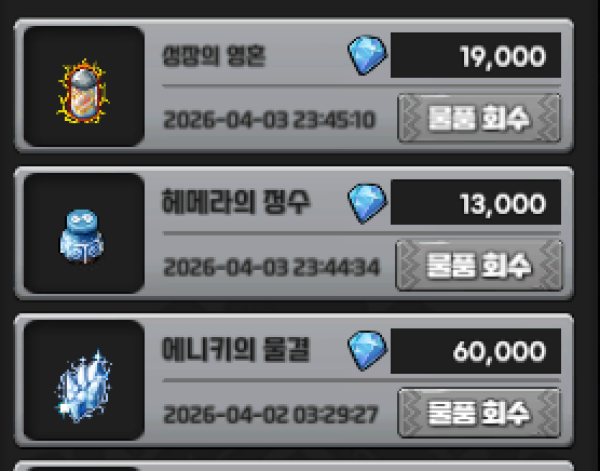Click the blue gem beside 13,000
This screenshot has width=600, height=471.
[x=367, y=202]
